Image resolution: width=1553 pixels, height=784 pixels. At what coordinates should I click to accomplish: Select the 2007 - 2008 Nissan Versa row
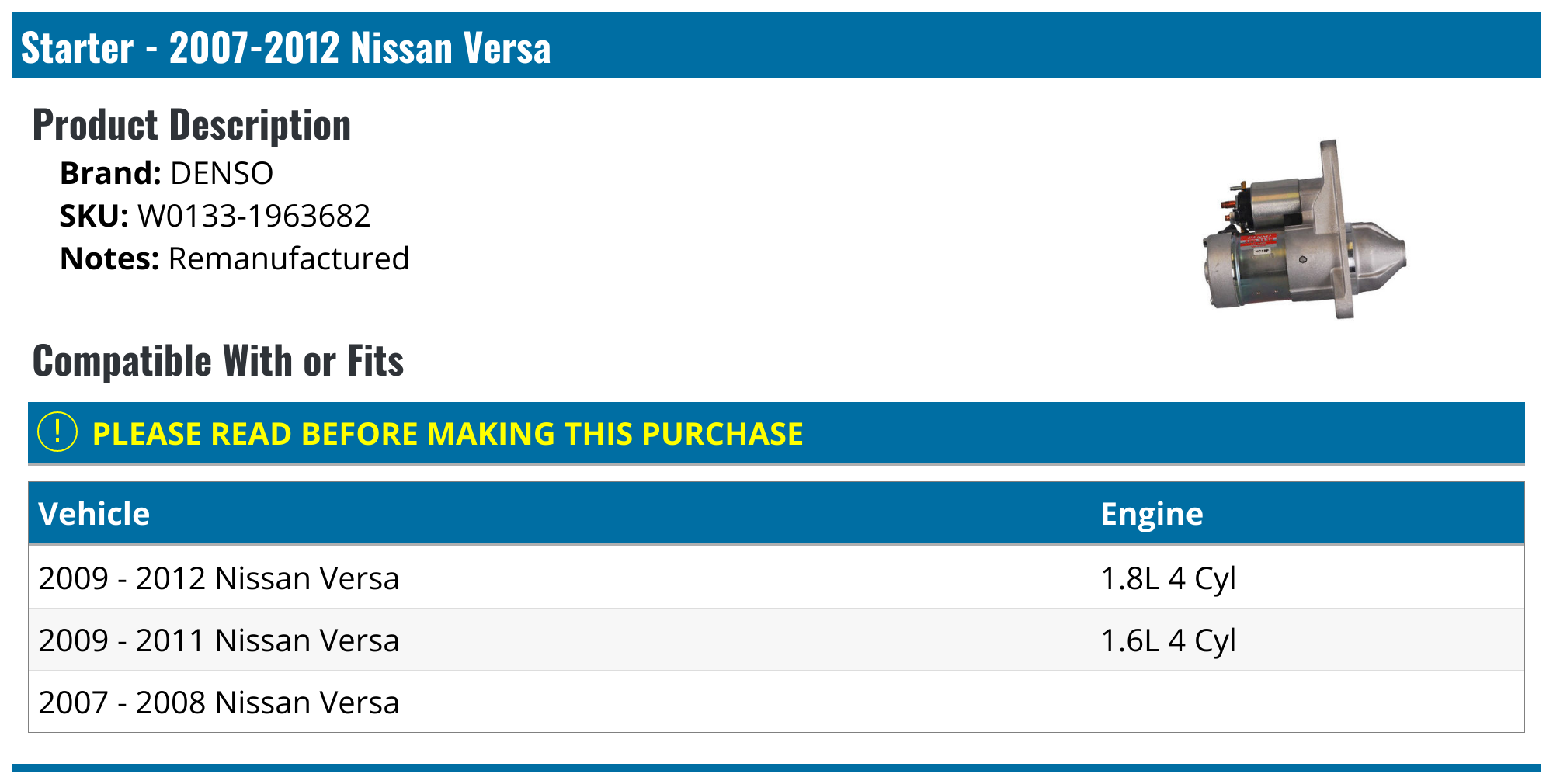(x=218, y=702)
